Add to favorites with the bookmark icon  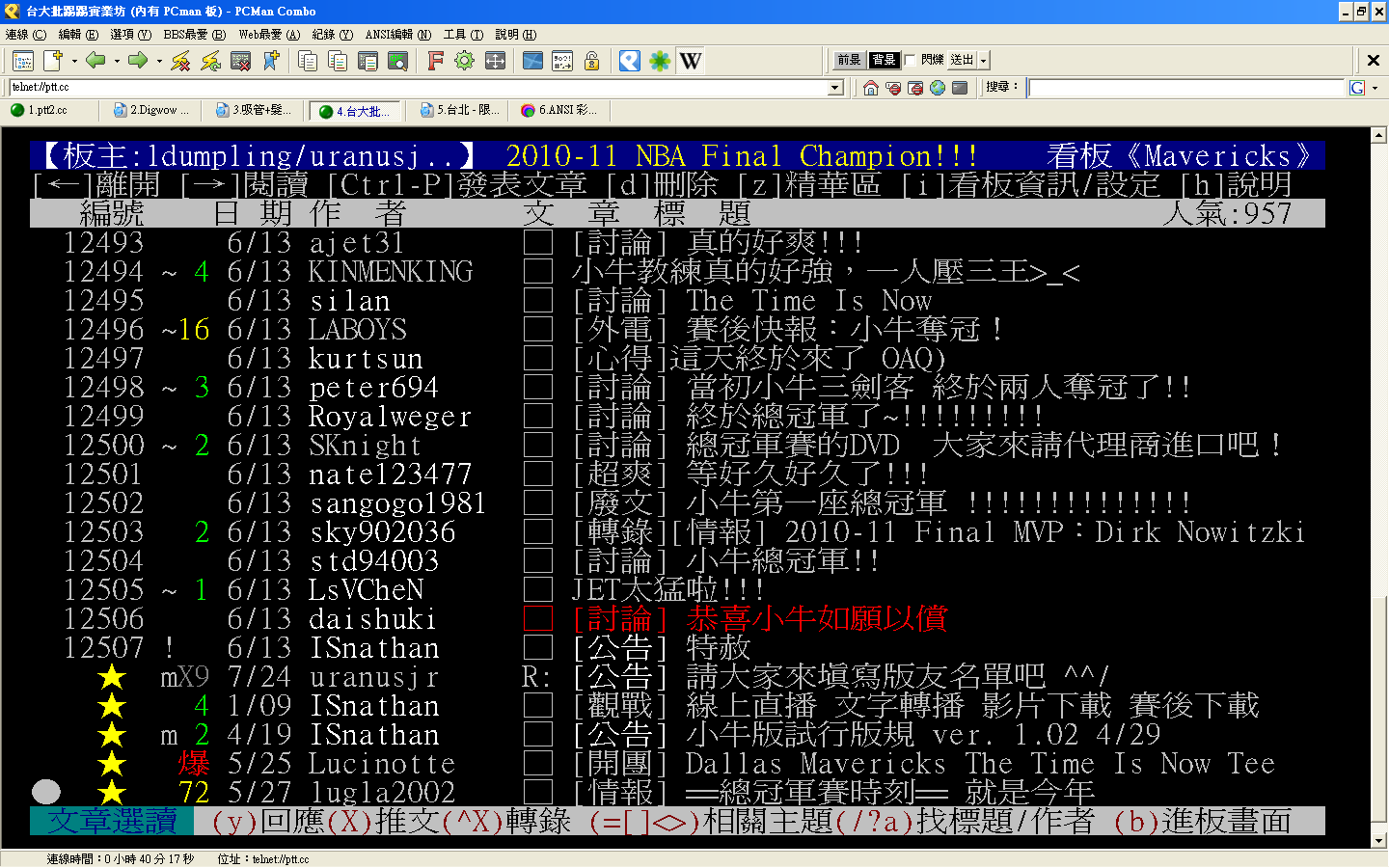[270, 61]
